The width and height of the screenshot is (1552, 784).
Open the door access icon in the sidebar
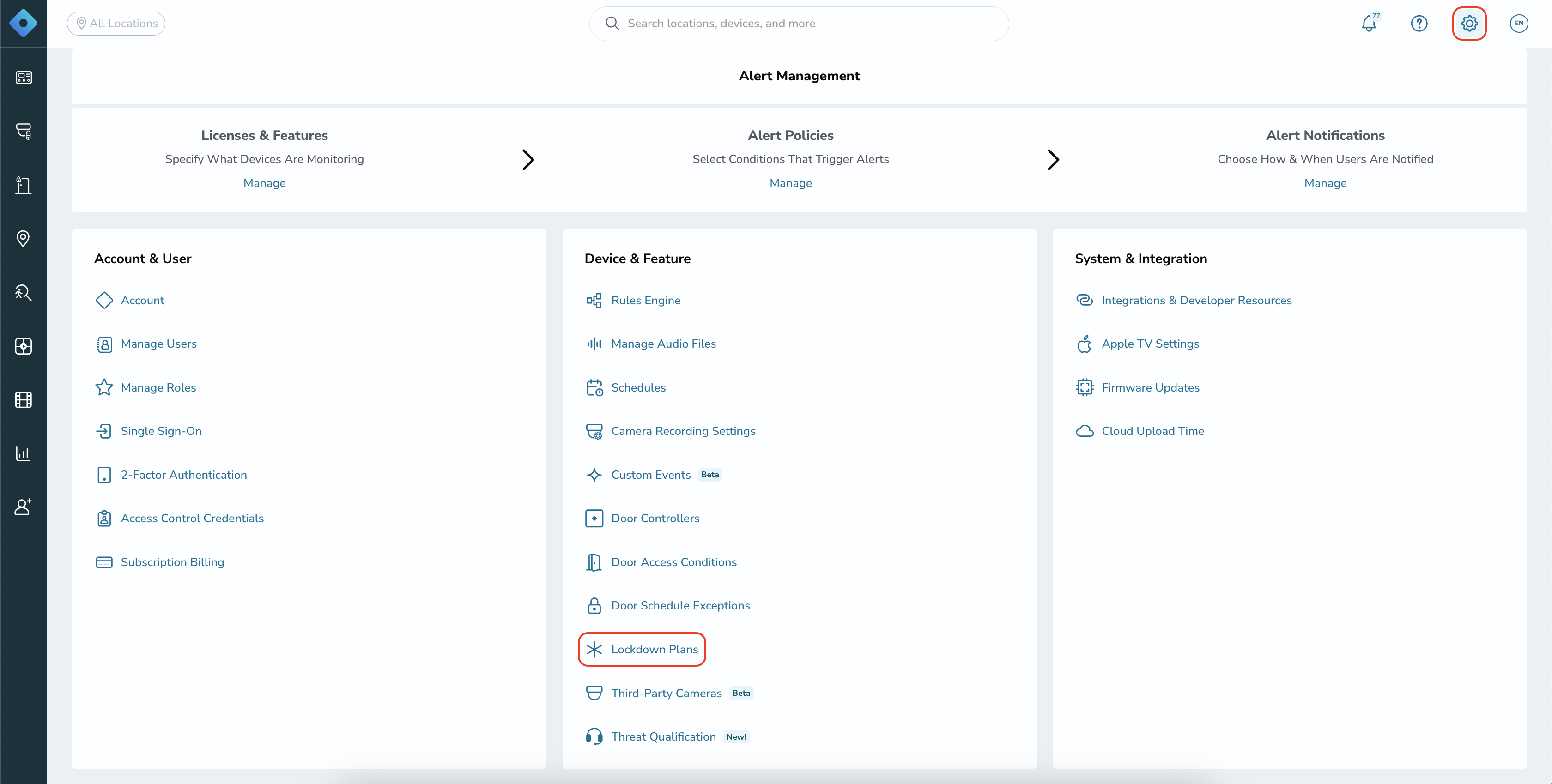[x=24, y=185]
